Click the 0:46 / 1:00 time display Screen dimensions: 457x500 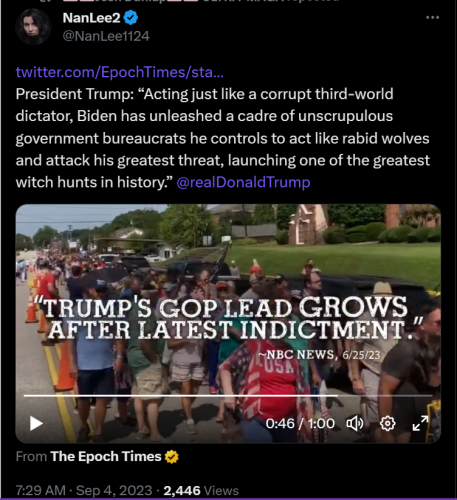click(x=300, y=424)
